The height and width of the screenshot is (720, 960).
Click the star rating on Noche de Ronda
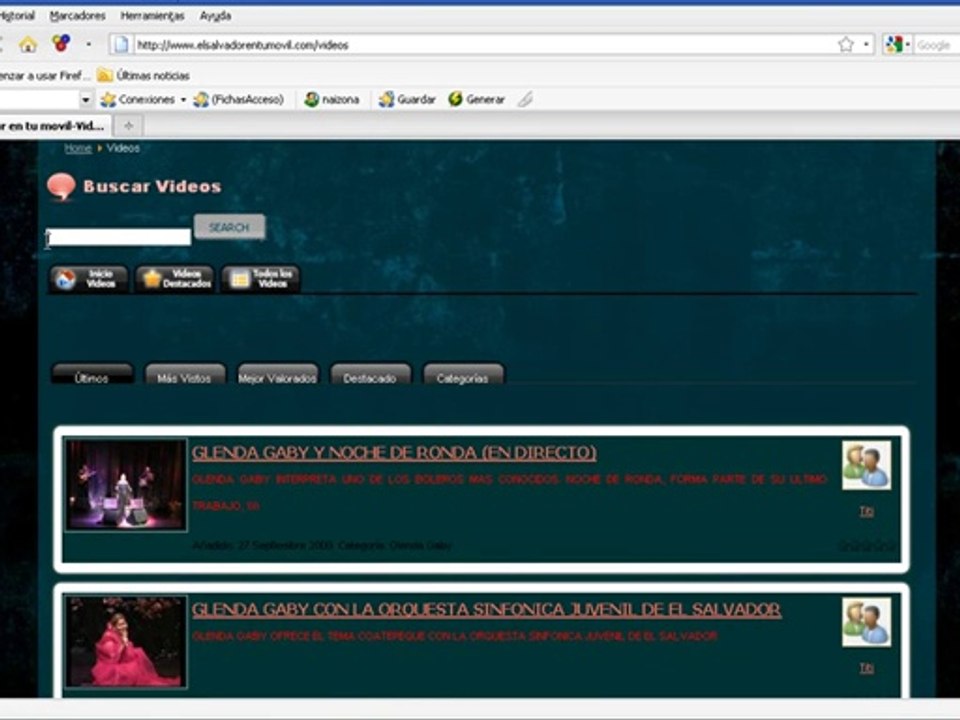click(x=866, y=545)
